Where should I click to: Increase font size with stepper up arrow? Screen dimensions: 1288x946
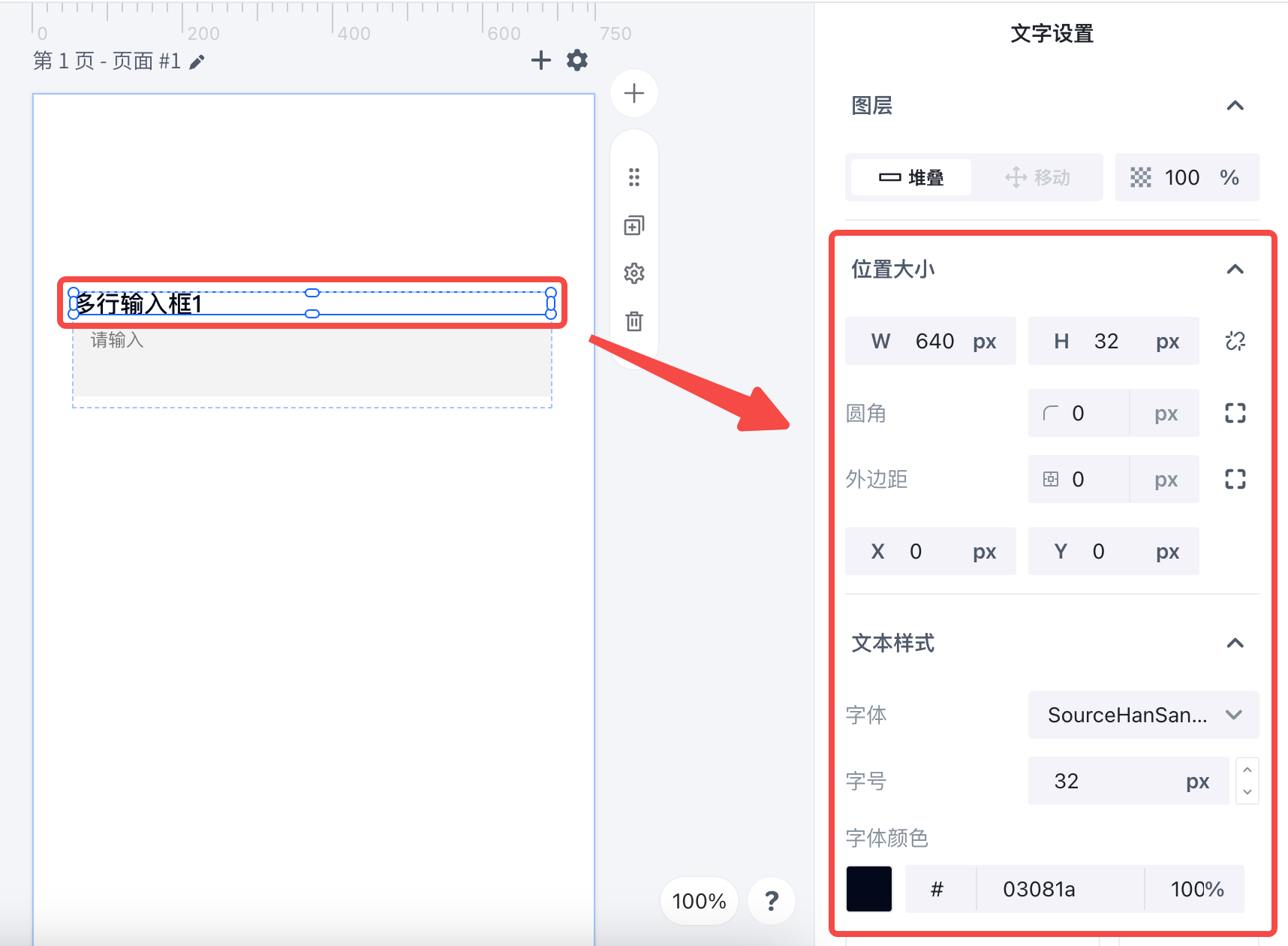(x=1247, y=770)
